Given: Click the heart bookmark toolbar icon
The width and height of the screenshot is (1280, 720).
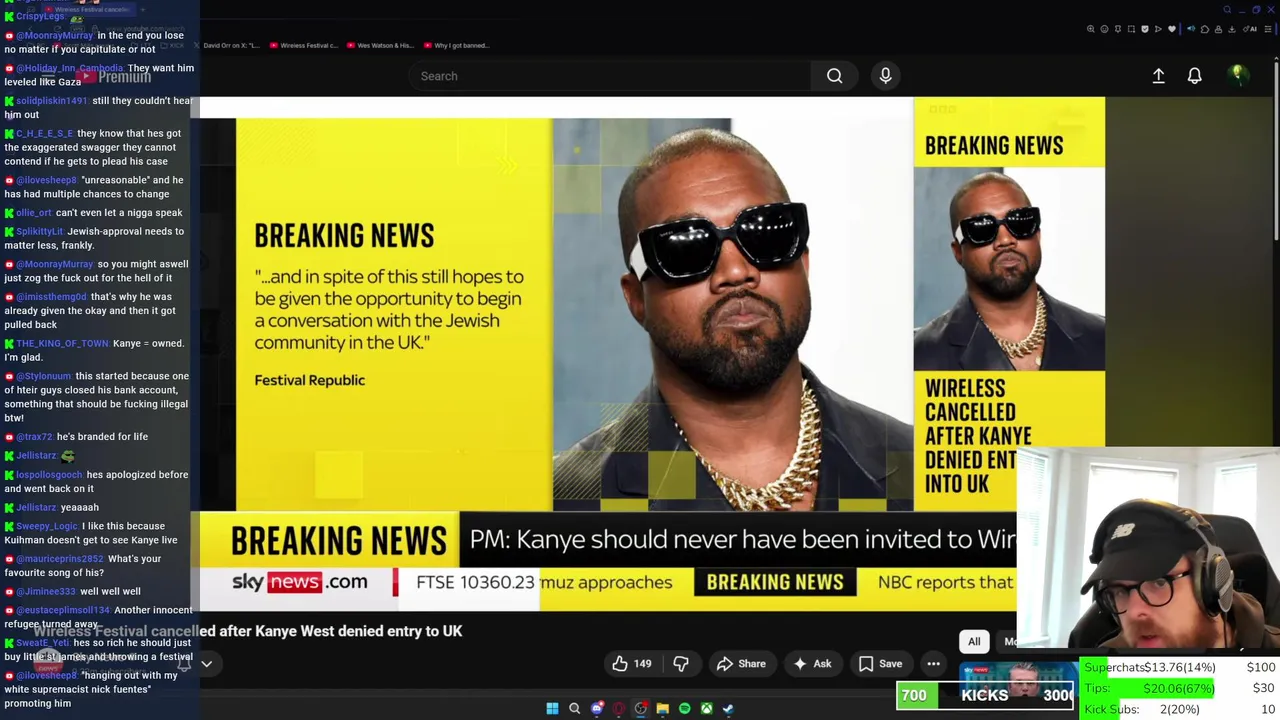Looking at the screenshot, I should pos(1172,29).
